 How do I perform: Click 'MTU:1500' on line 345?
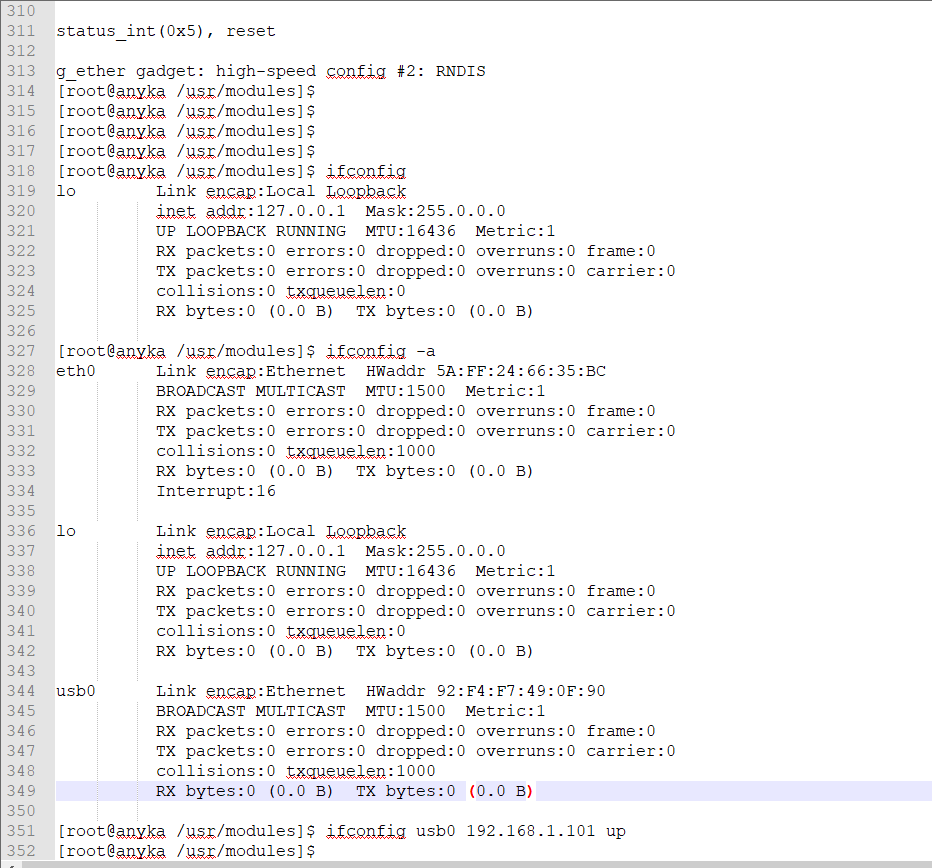click(406, 711)
